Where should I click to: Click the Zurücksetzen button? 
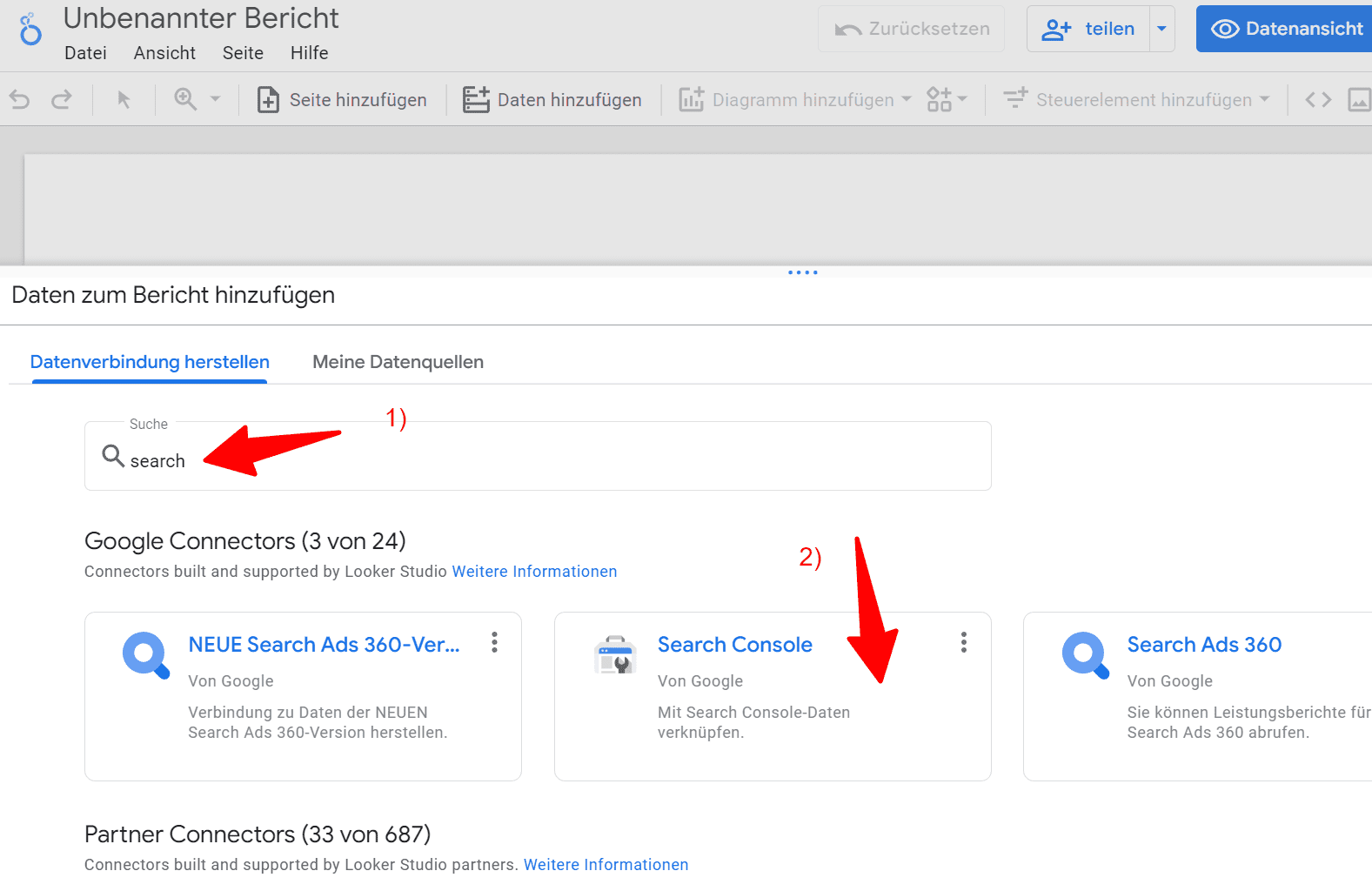911,29
